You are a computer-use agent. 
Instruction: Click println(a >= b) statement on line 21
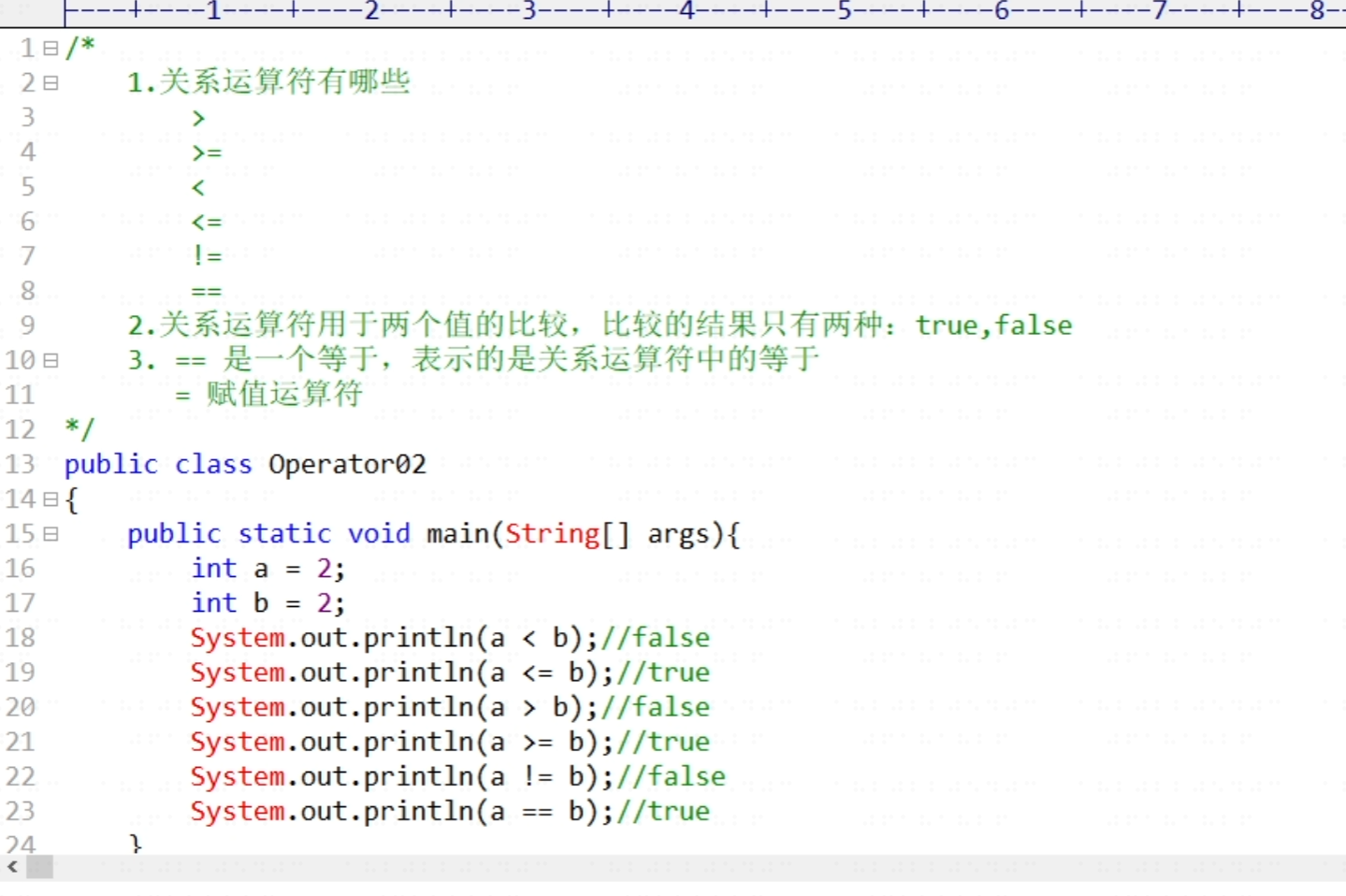point(403,742)
